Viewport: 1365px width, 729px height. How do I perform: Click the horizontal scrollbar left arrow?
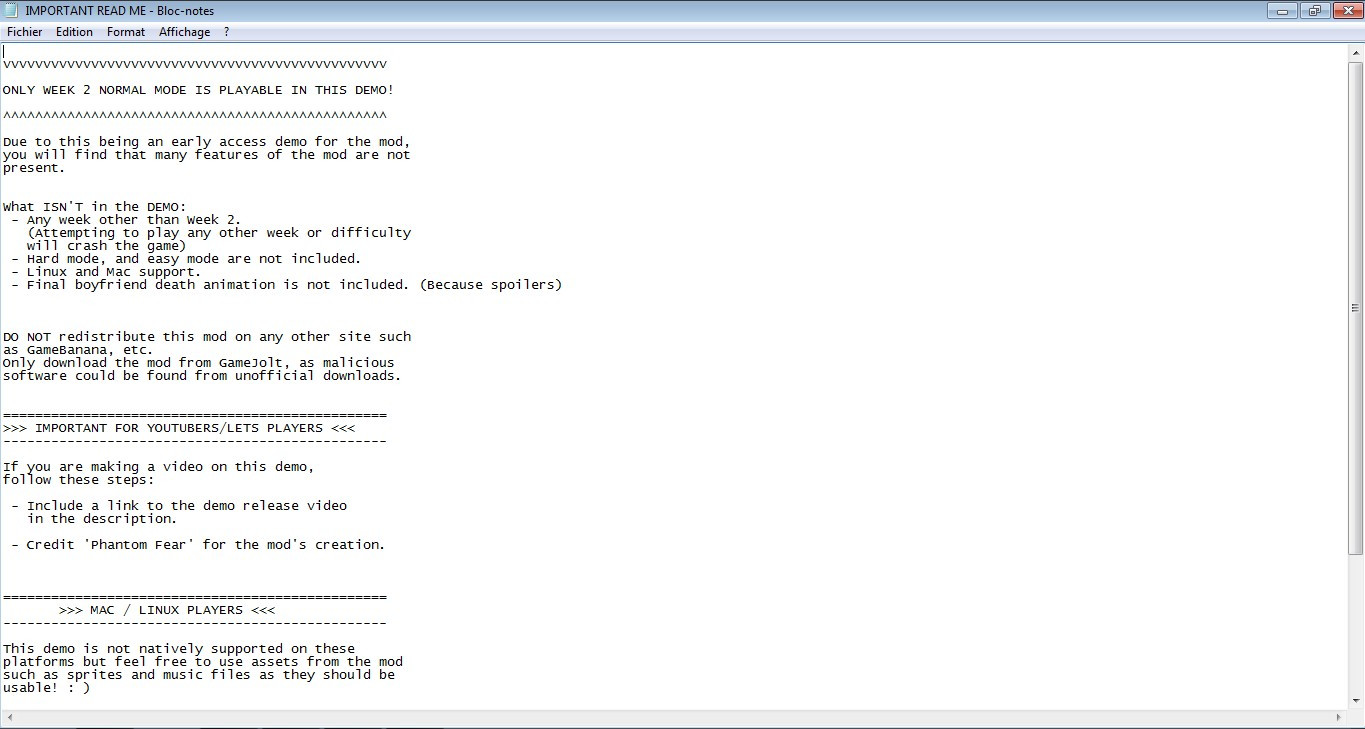8,718
